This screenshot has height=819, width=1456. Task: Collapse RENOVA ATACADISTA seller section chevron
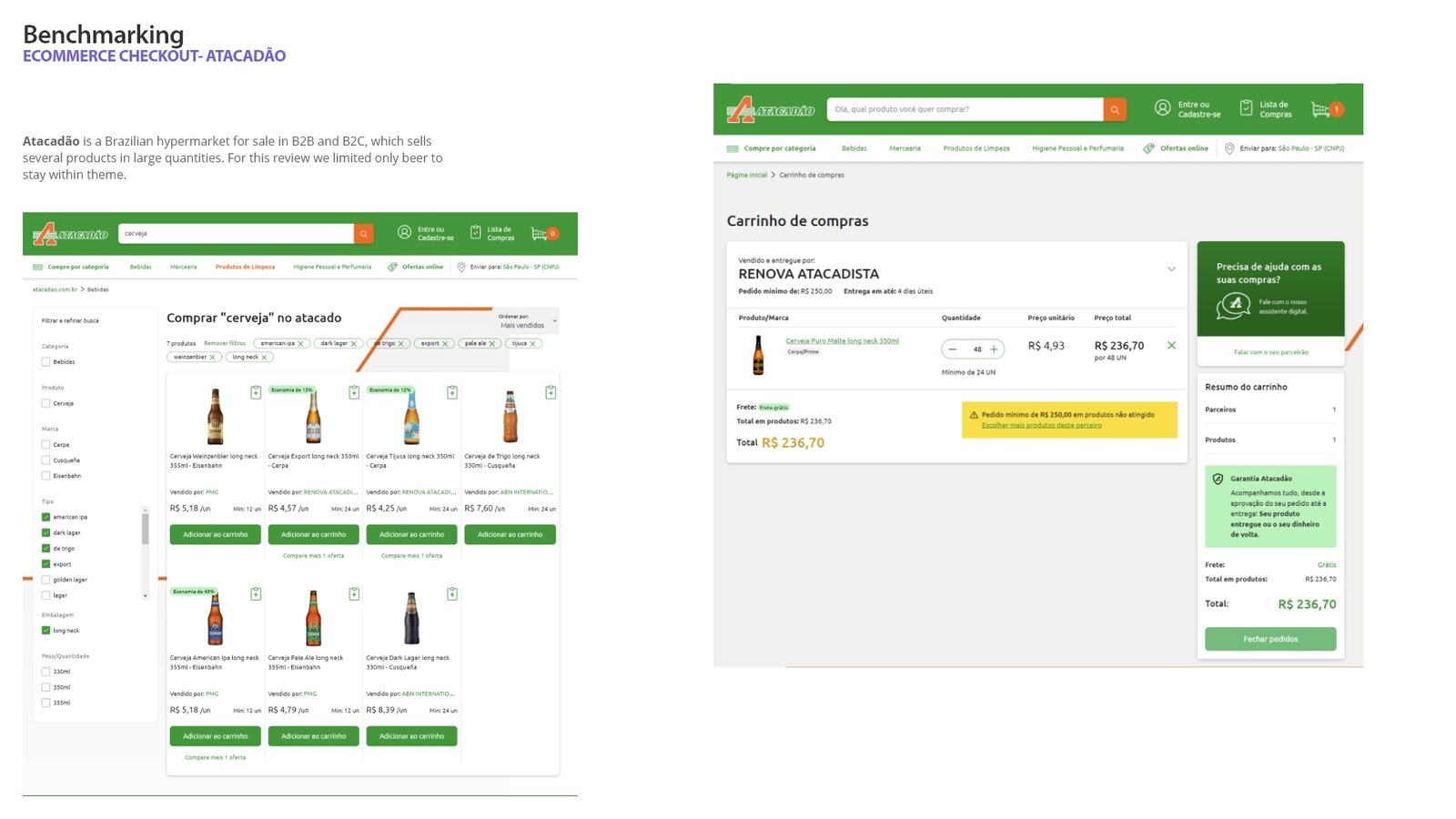pos(1171,269)
